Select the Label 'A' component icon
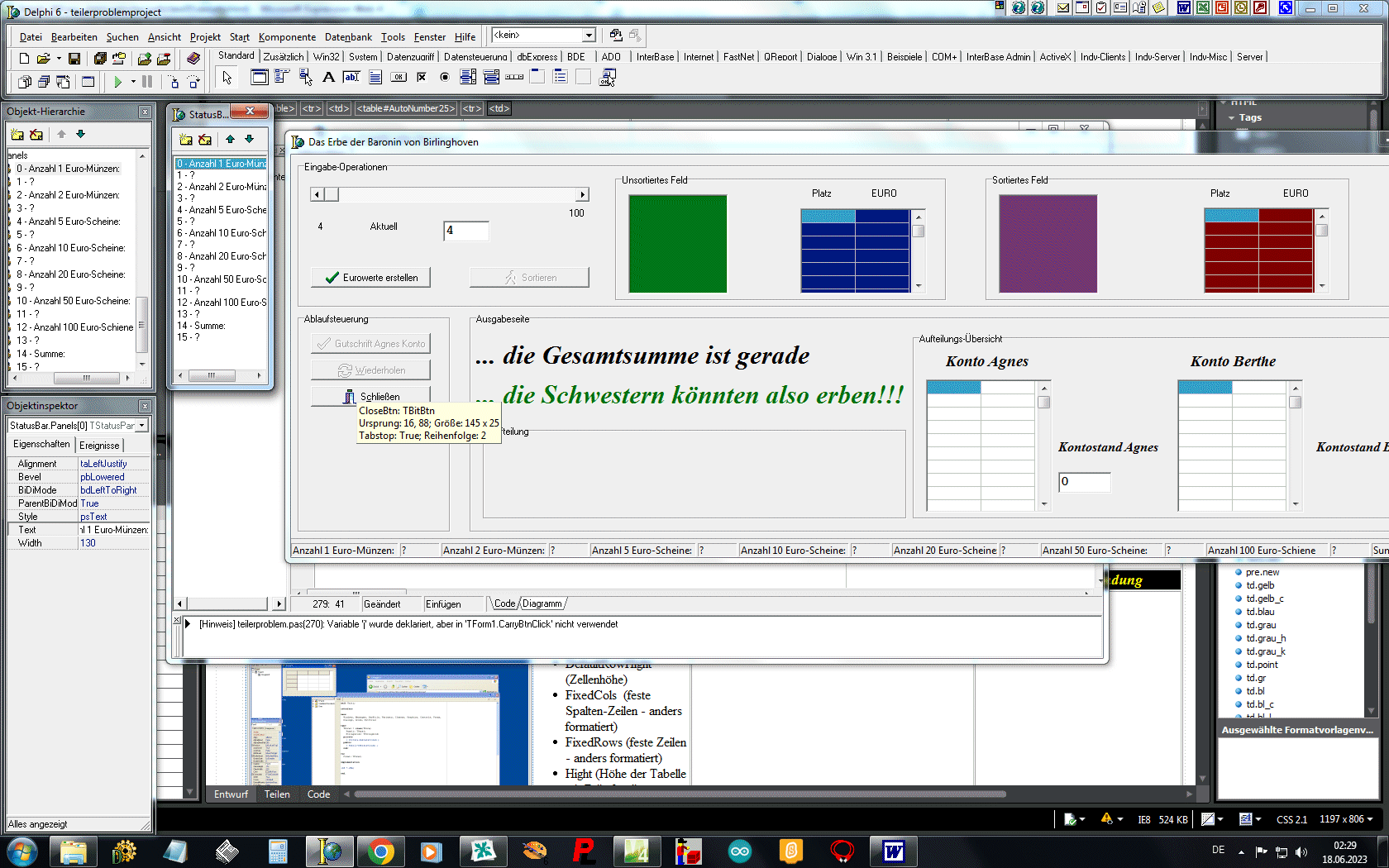 point(328,78)
